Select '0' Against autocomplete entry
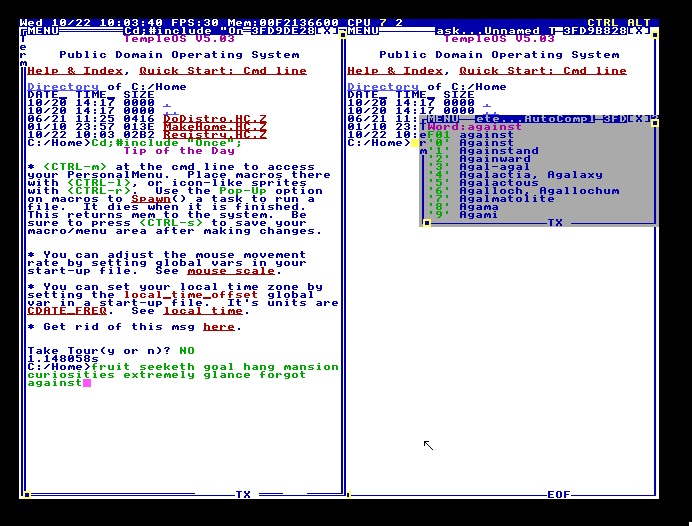This screenshot has width=692, height=526. click(x=470, y=143)
